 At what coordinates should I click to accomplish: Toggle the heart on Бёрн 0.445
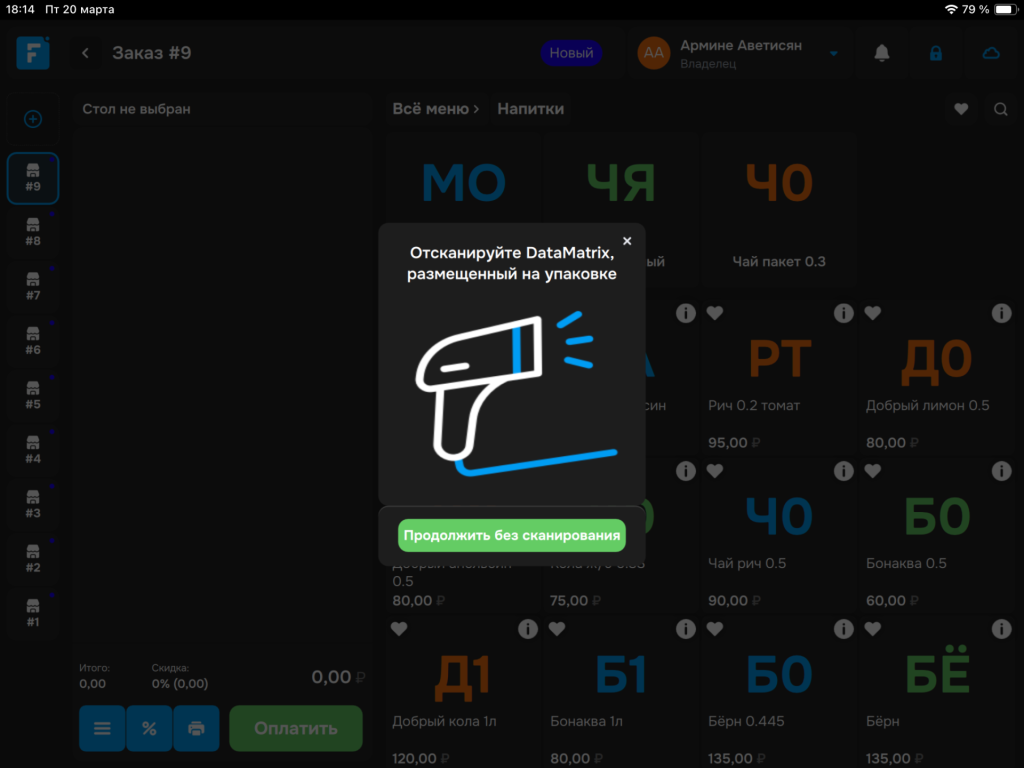pyautogui.click(x=714, y=629)
